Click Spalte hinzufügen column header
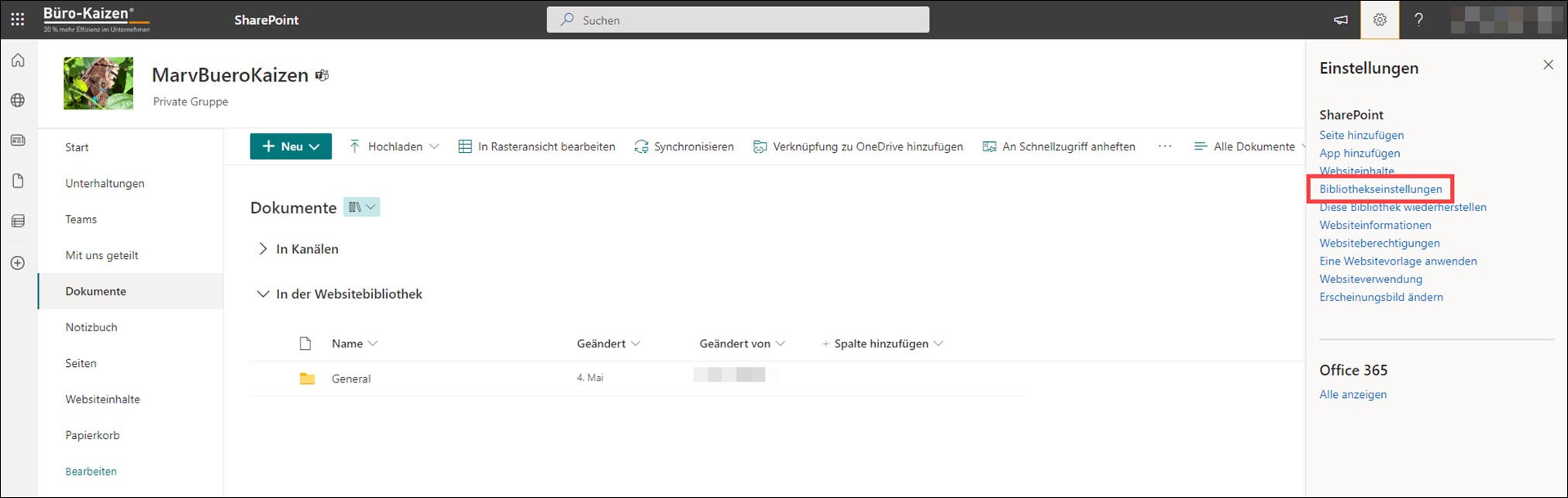This screenshot has width=1568, height=498. pos(882,344)
